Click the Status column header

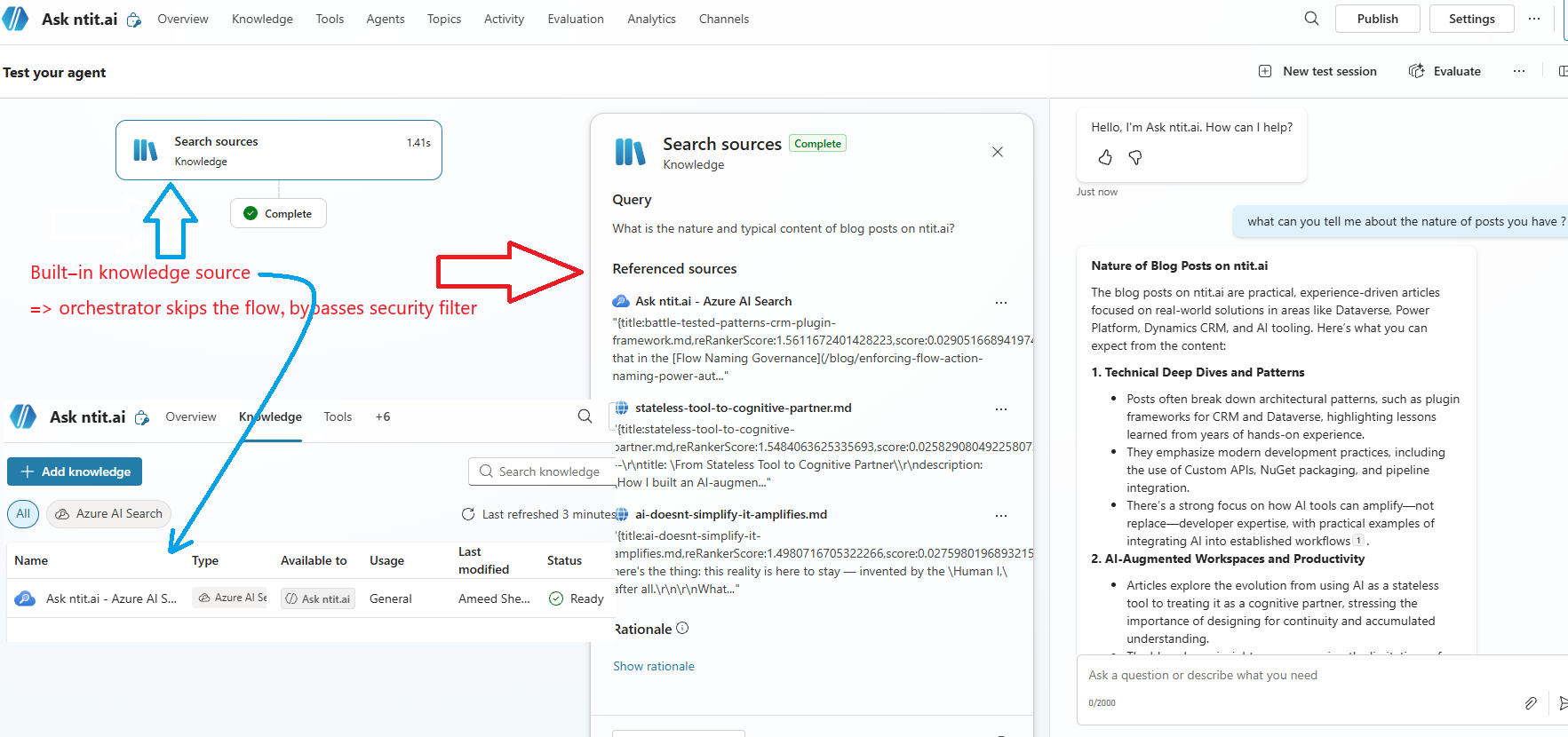(564, 560)
